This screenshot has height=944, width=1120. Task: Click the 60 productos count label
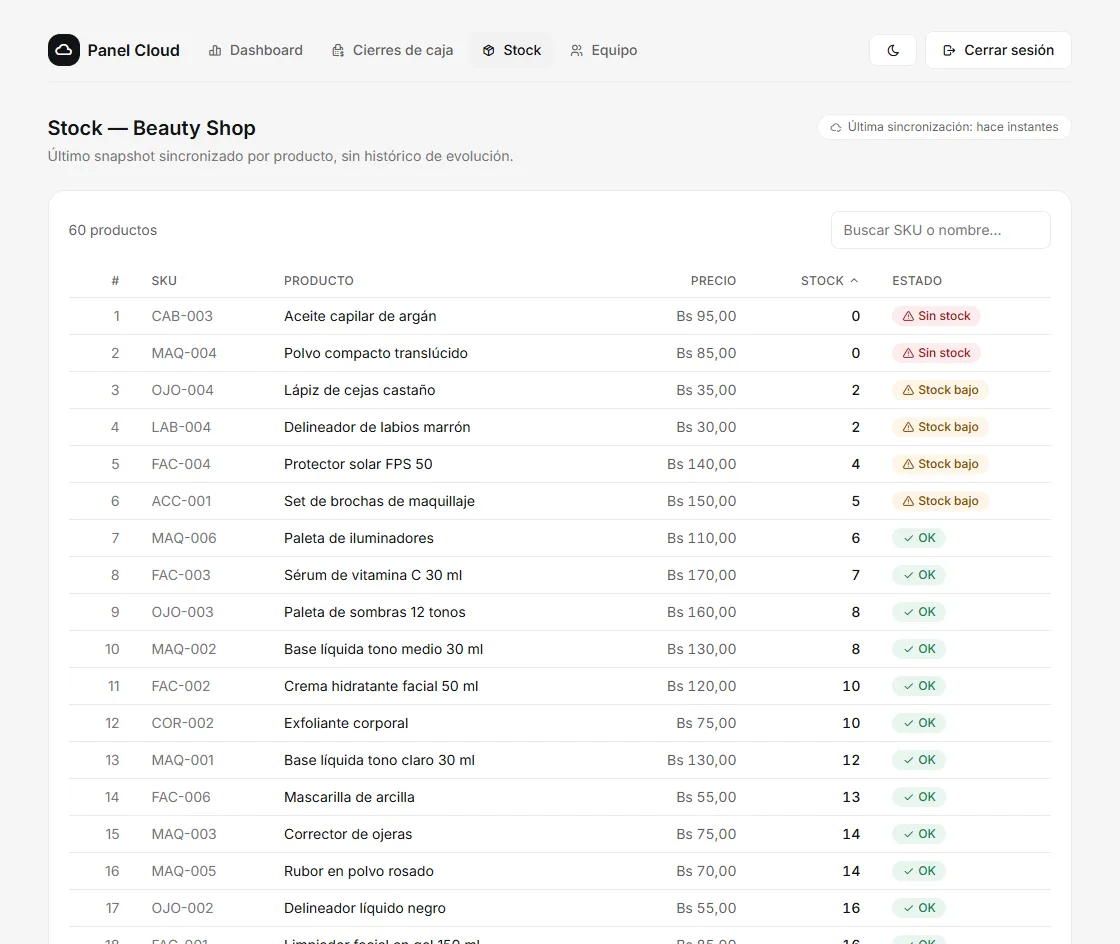(113, 230)
